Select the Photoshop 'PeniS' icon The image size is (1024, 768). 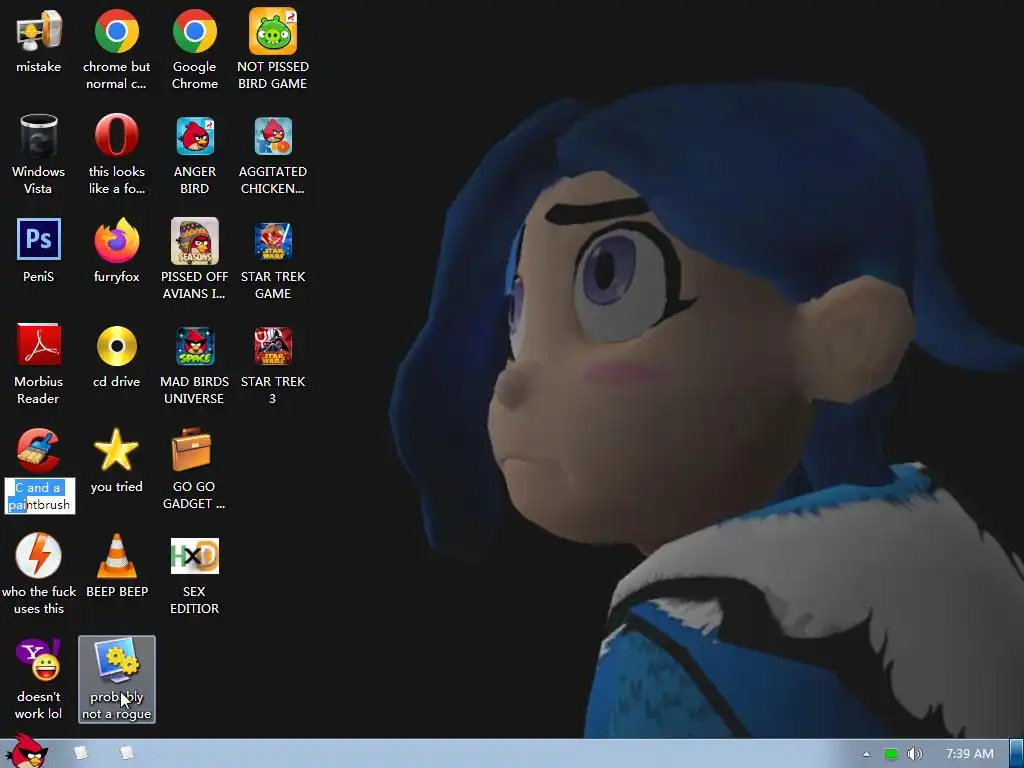point(39,240)
